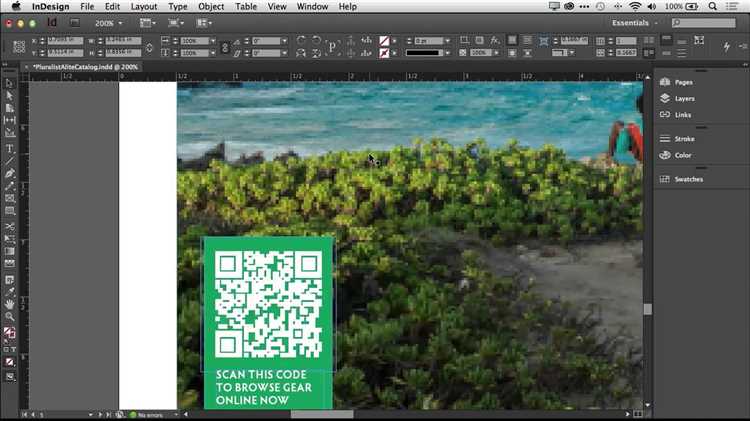Open the Color panel
This screenshot has width=750, height=421.
coord(675,155)
